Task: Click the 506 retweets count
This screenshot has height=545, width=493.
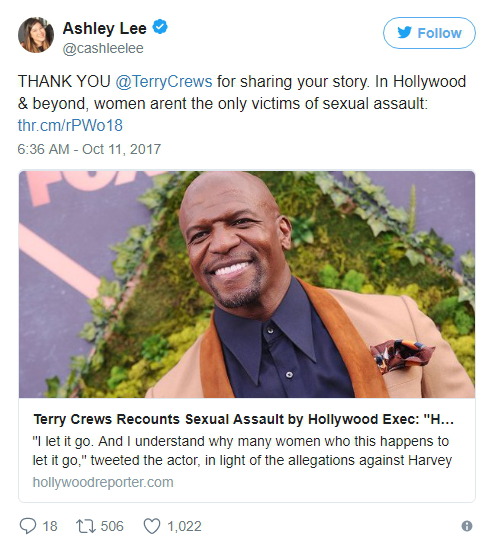Action: pos(112,526)
